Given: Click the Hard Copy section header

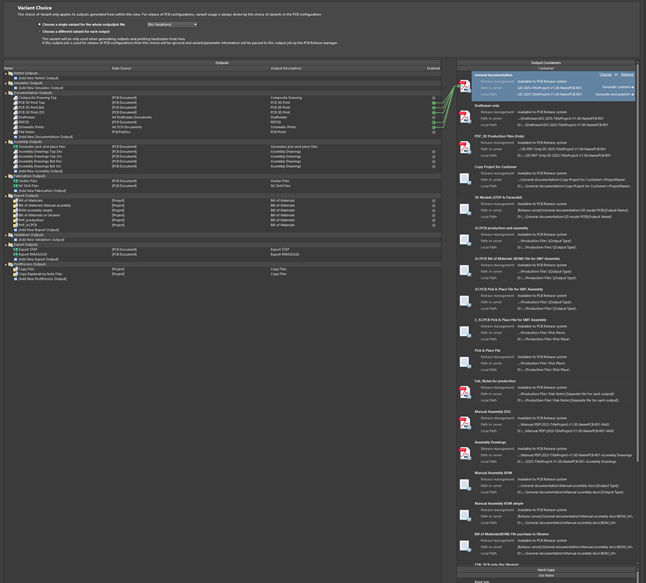Looking at the screenshot, I should [x=545, y=570].
